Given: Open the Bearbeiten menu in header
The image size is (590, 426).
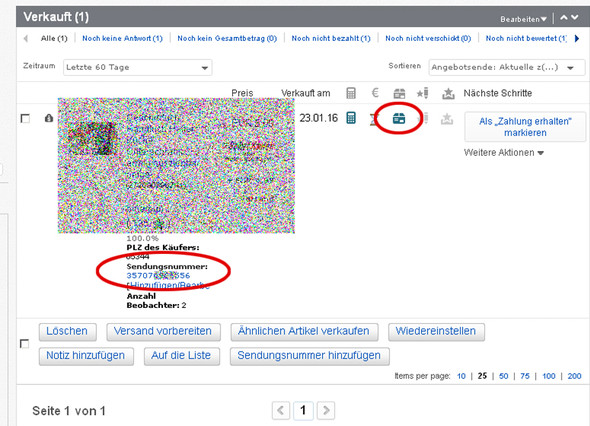Looking at the screenshot, I should (523, 19).
